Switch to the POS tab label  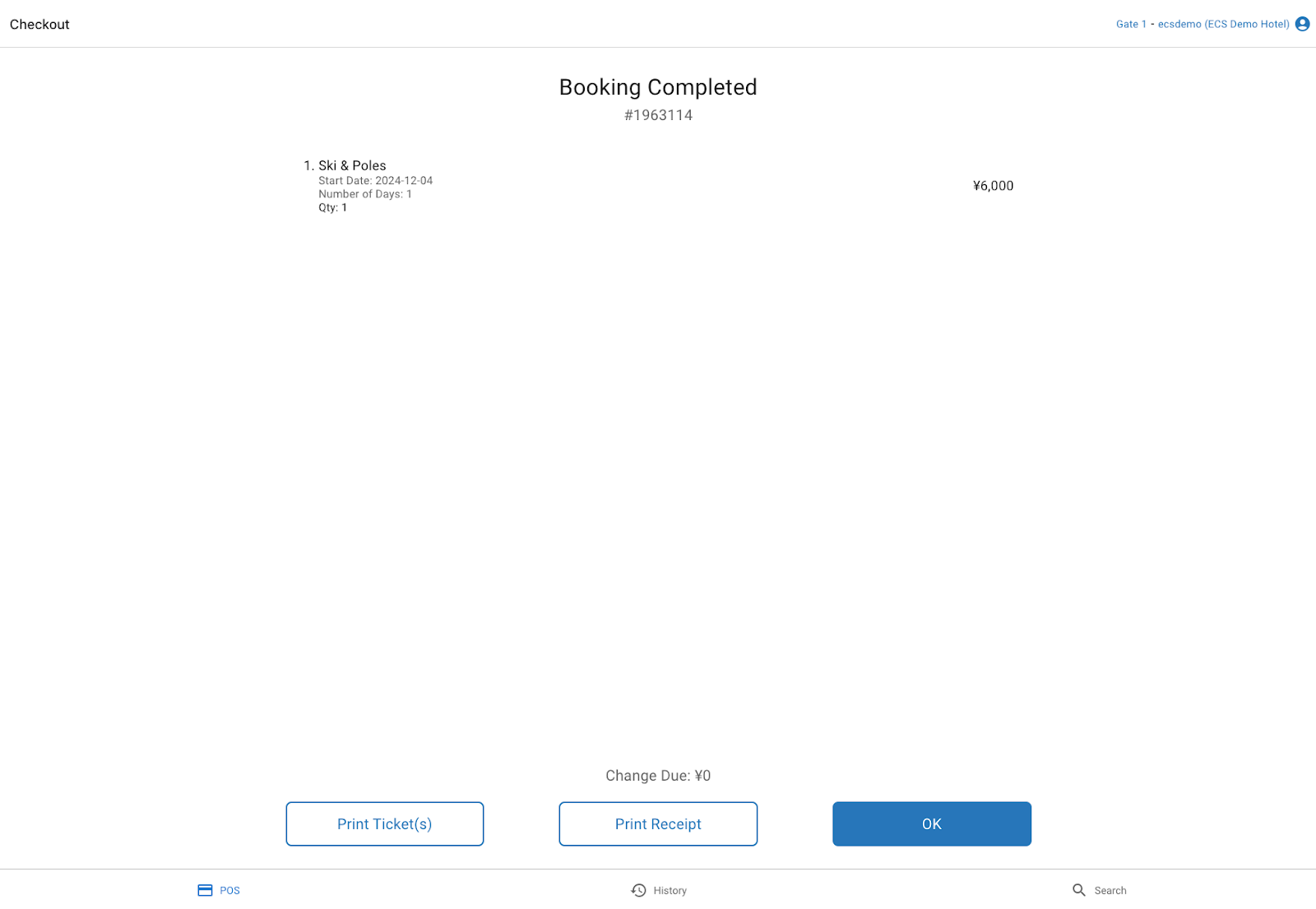(229, 891)
